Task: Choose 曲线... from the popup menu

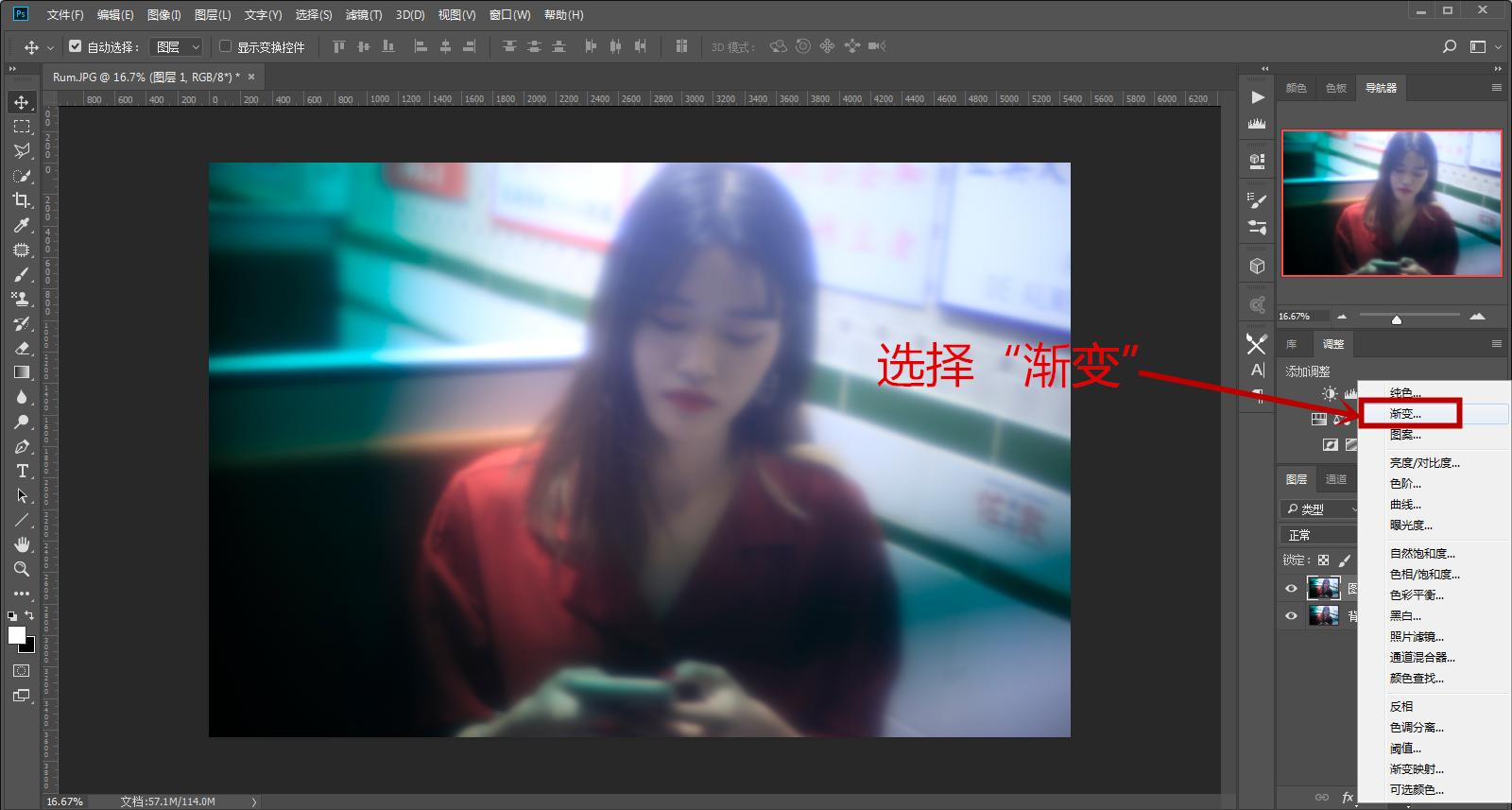Action: tap(1435, 505)
